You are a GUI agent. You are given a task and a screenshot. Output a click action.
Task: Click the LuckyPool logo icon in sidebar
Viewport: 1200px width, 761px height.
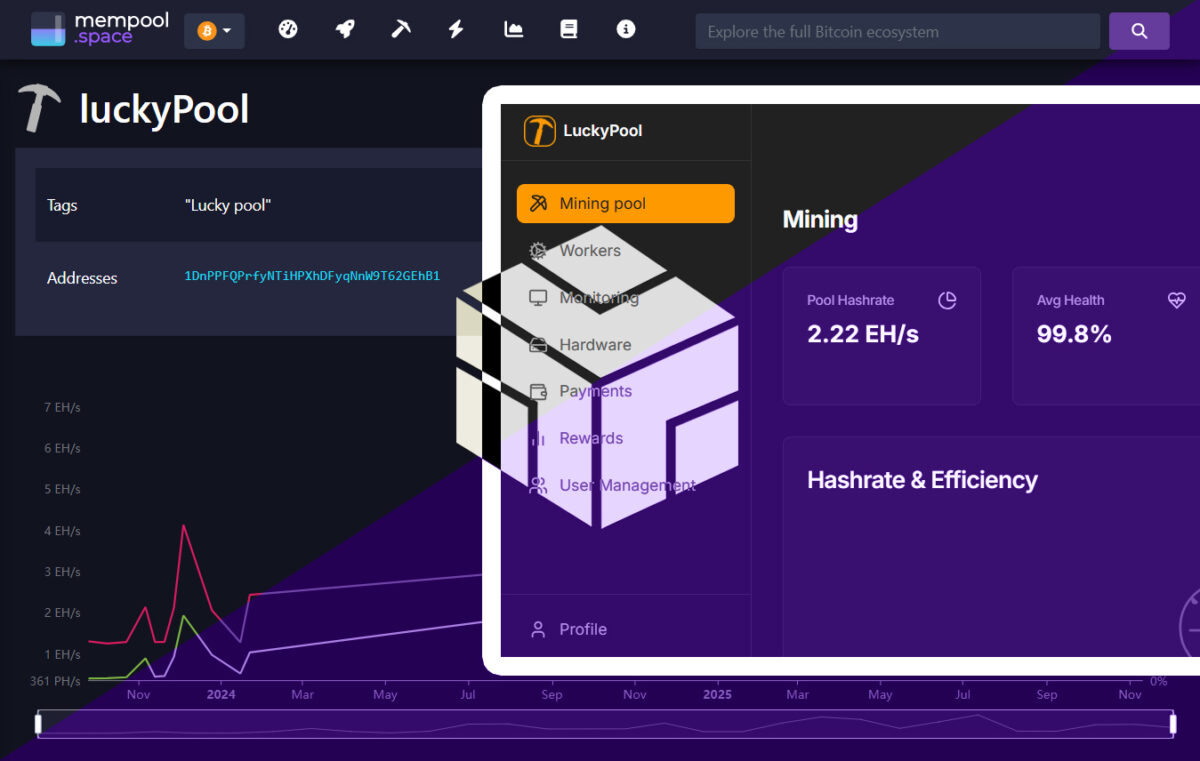pyautogui.click(x=540, y=131)
